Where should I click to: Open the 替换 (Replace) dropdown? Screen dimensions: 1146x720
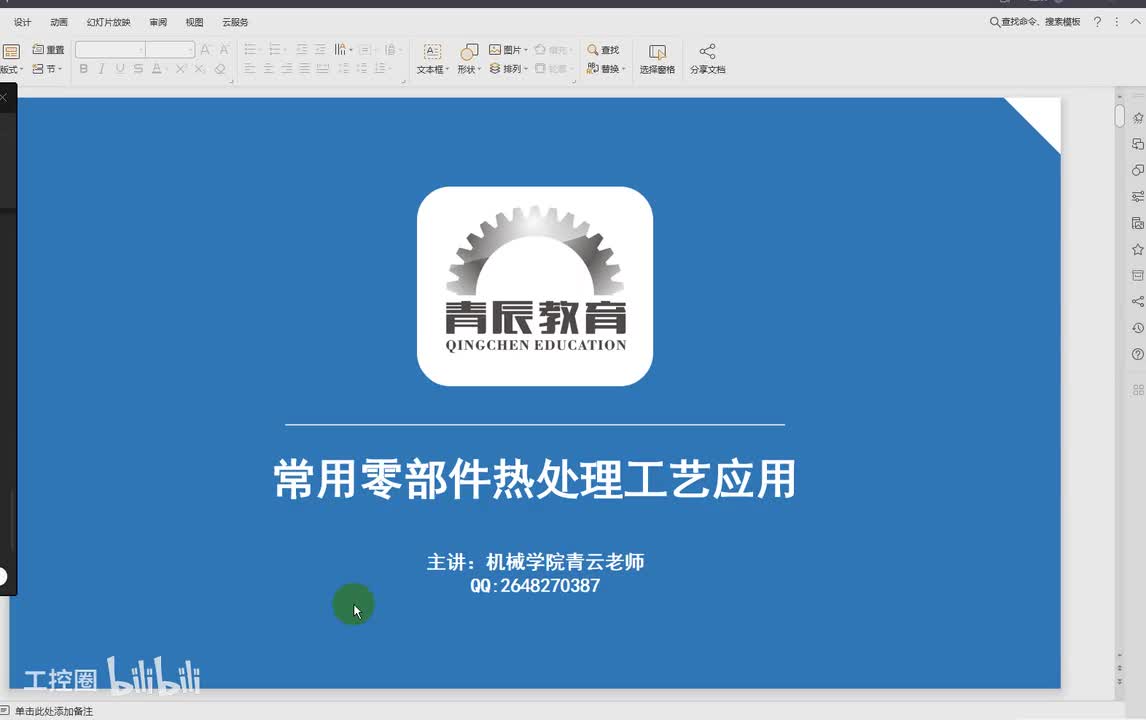[x=606, y=69]
